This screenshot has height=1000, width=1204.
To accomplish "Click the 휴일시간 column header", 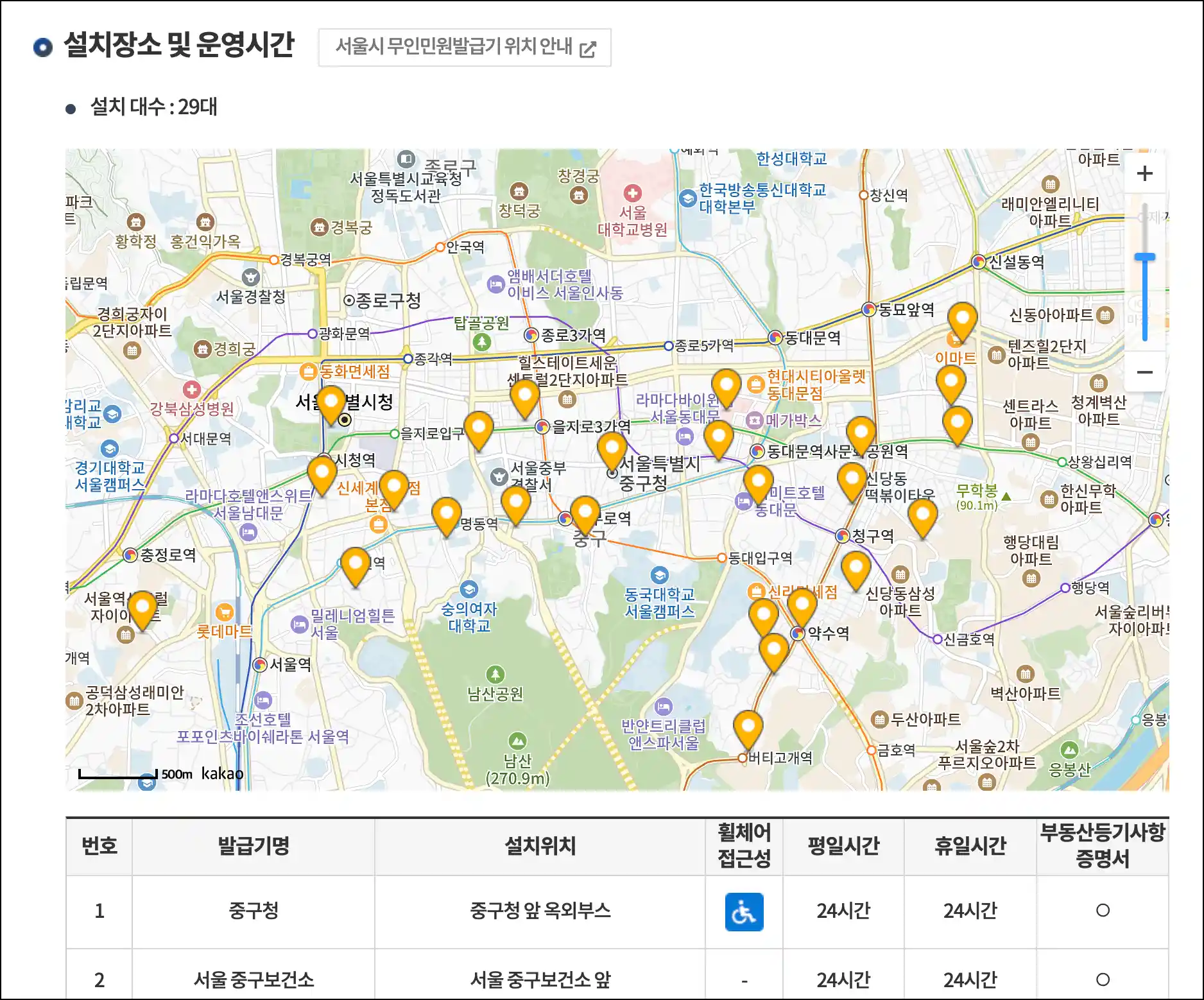I will pos(970,846).
